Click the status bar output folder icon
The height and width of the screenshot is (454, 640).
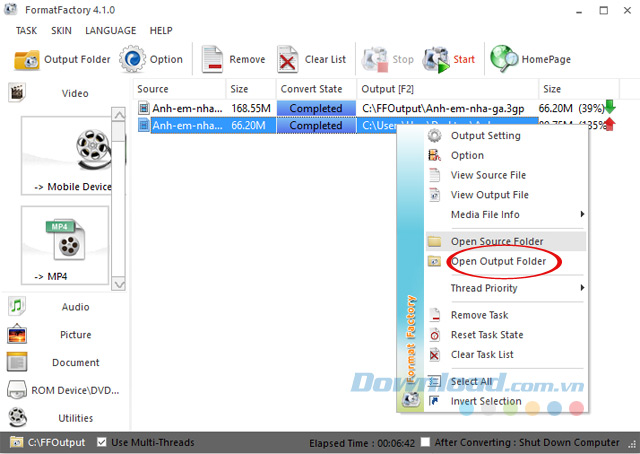pos(16,442)
